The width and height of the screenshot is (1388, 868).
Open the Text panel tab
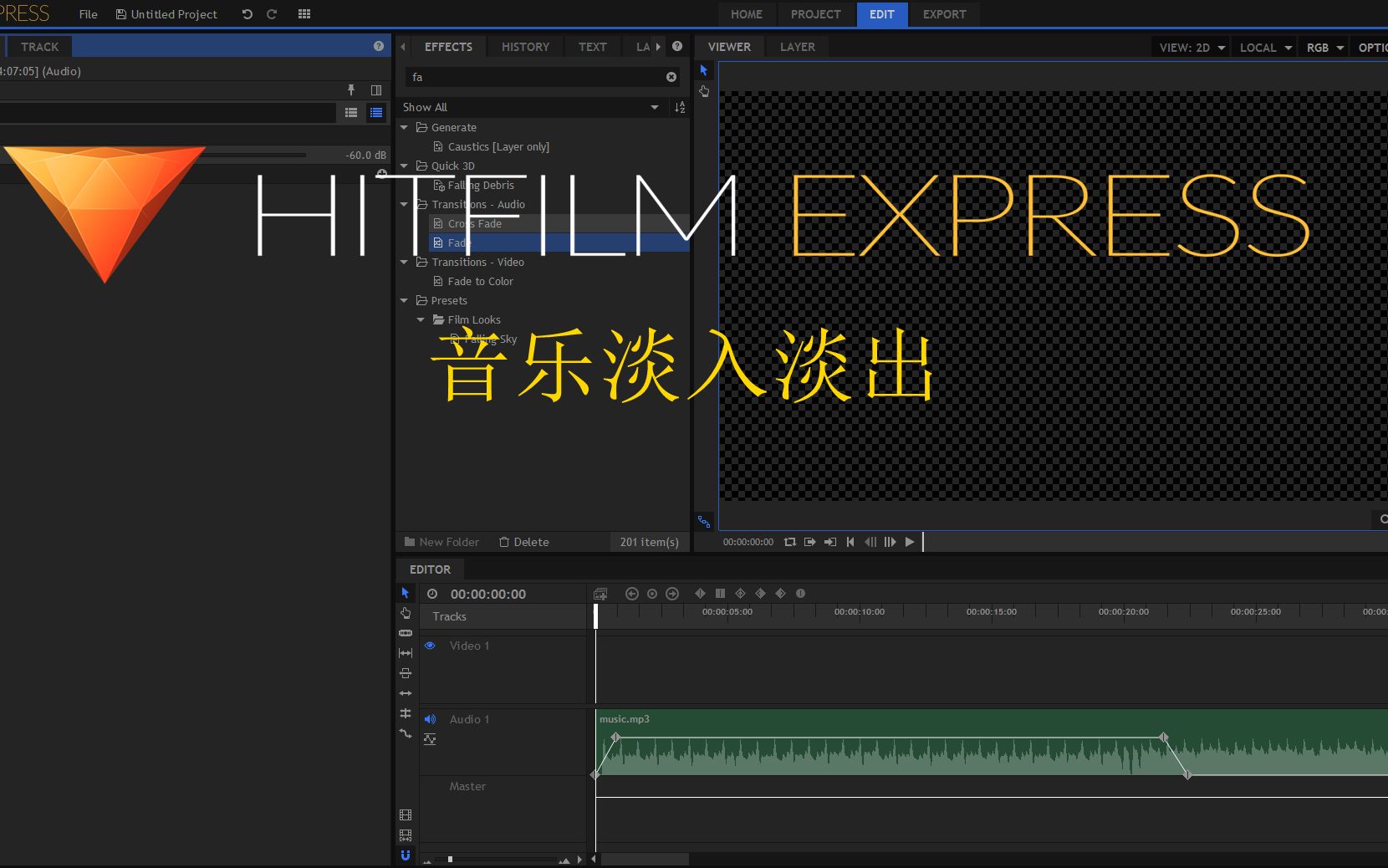tap(592, 47)
